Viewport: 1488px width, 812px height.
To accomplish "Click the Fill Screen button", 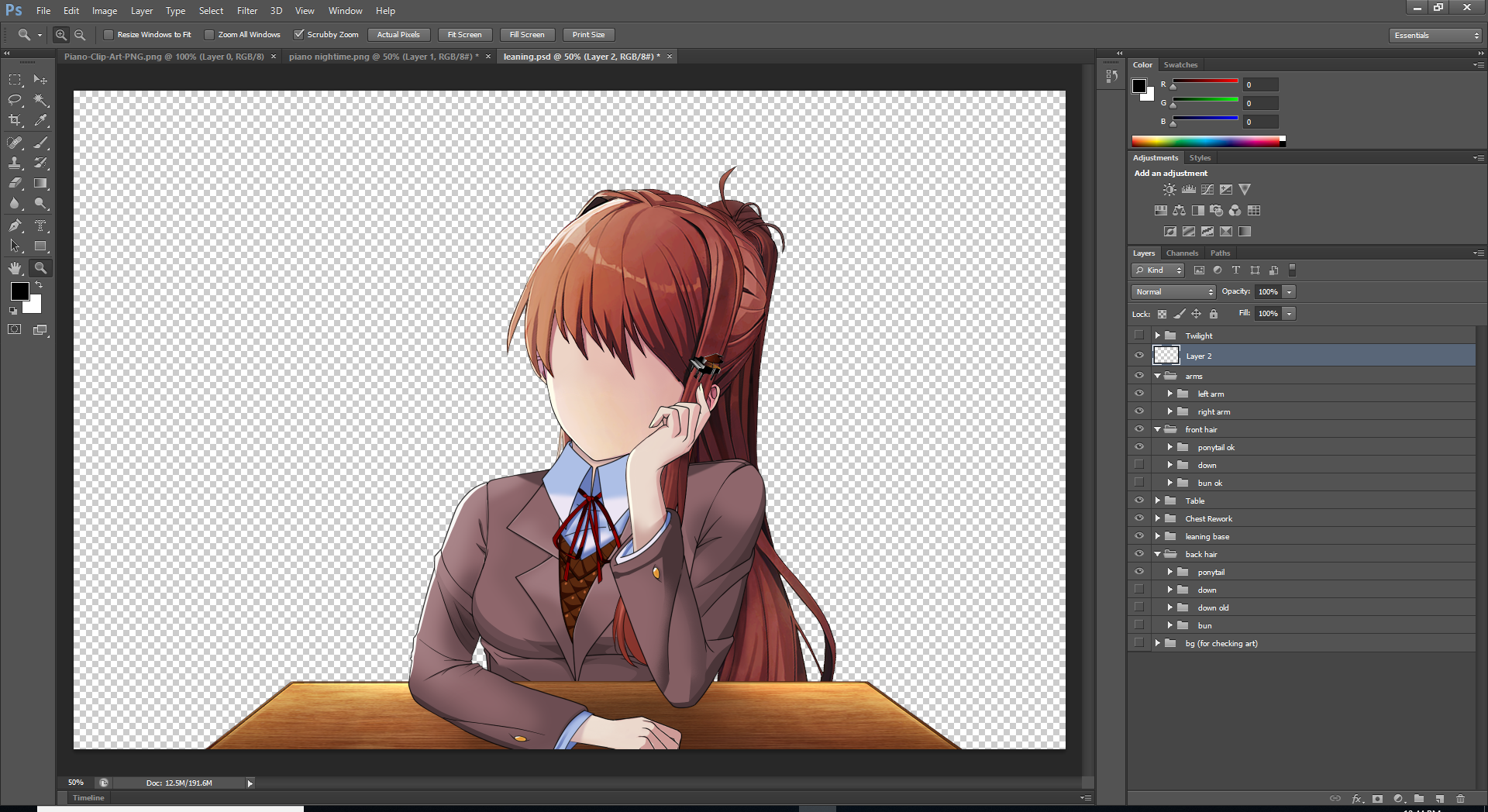I will pyautogui.click(x=527, y=35).
